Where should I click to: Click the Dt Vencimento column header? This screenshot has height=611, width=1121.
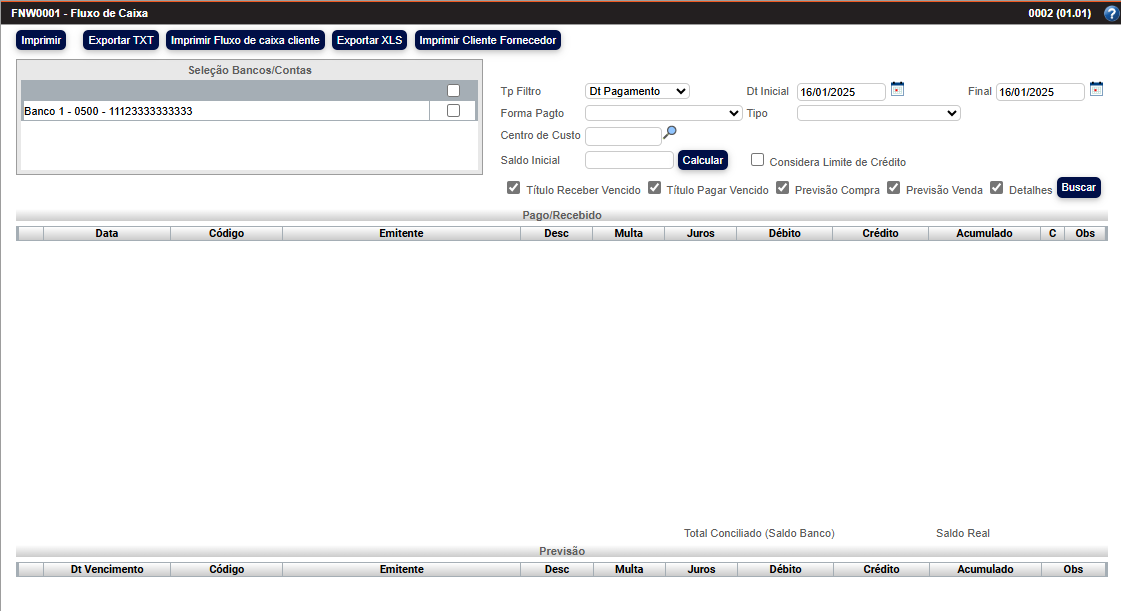pyautogui.click(x=106, y=569)
